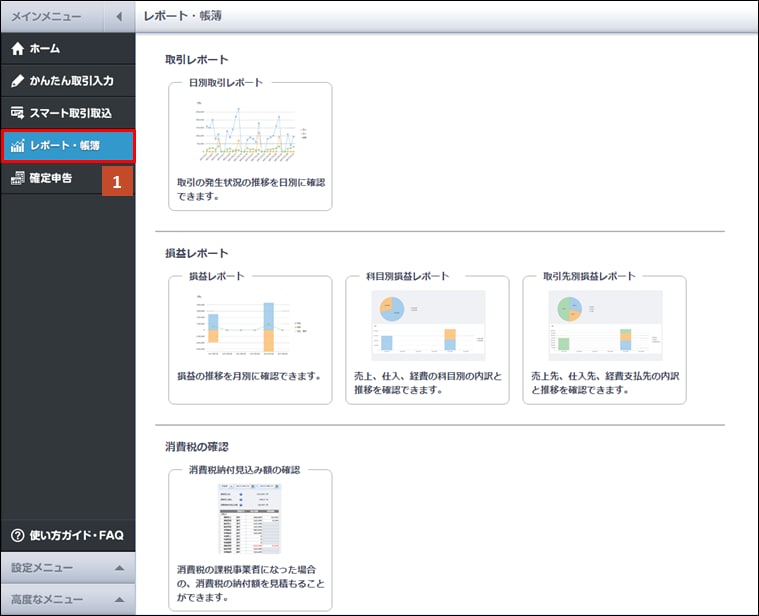Click the Home house icon
This screenshot has width=759, height=616.
point(17,49)
